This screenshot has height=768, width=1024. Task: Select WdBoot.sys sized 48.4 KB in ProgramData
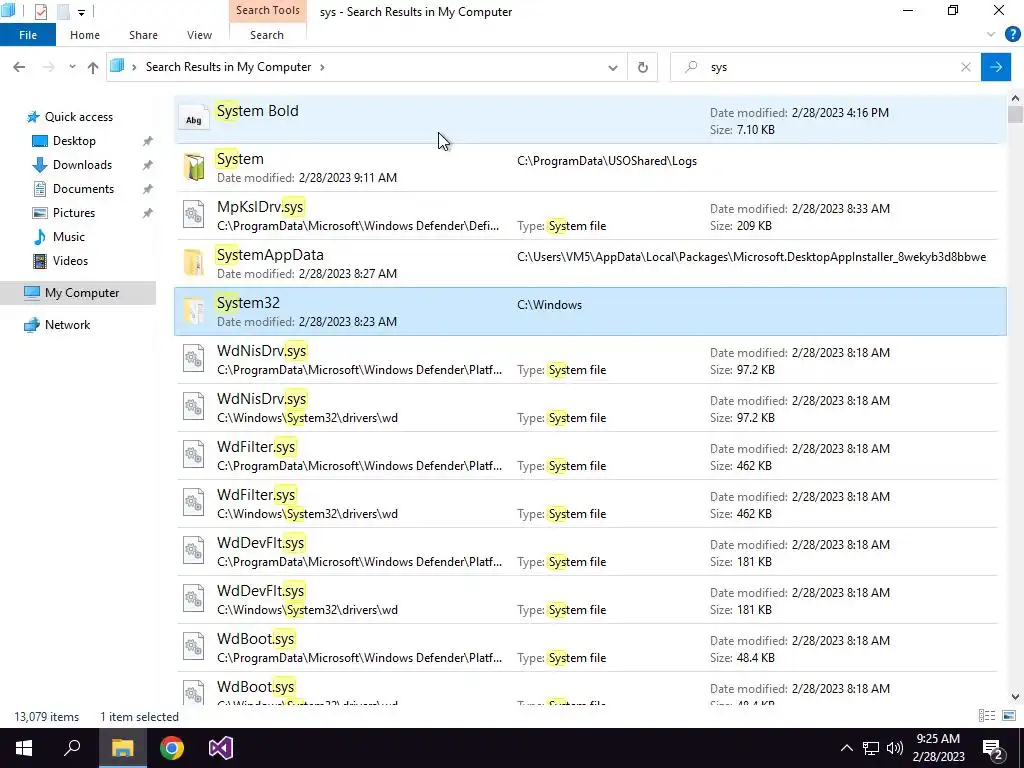click(x=590, y=647)
